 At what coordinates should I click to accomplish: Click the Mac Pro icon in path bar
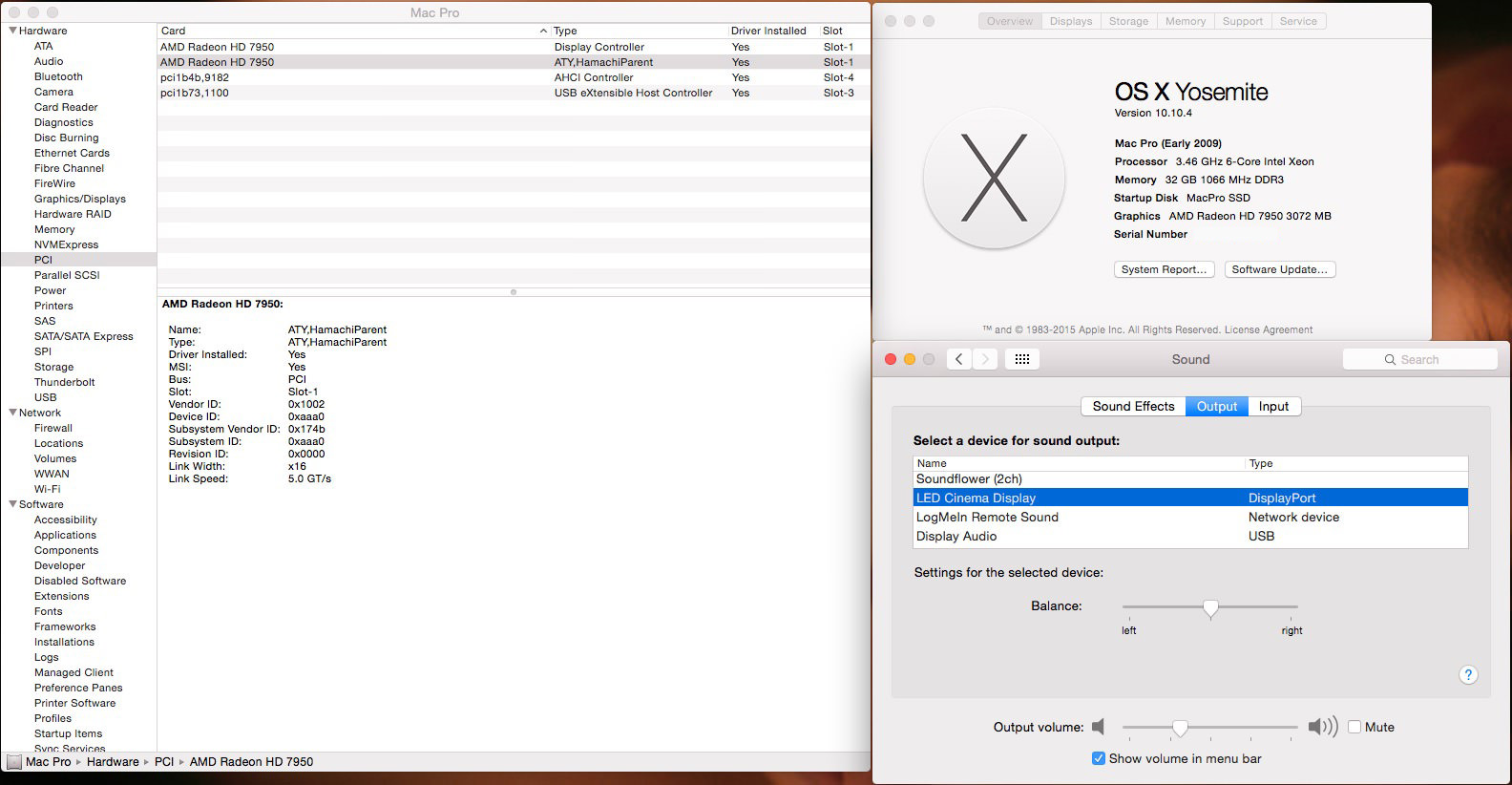(x=14, y=762)
